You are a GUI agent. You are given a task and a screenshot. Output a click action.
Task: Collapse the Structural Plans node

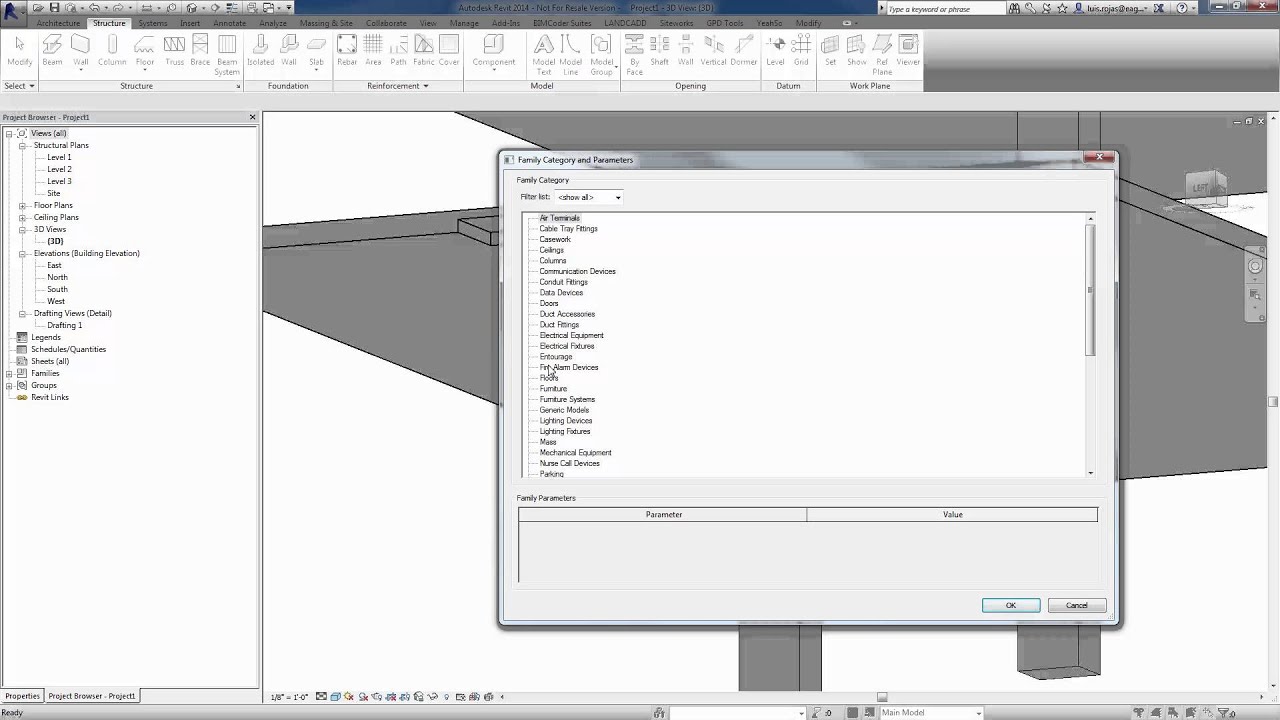point(22,145)
